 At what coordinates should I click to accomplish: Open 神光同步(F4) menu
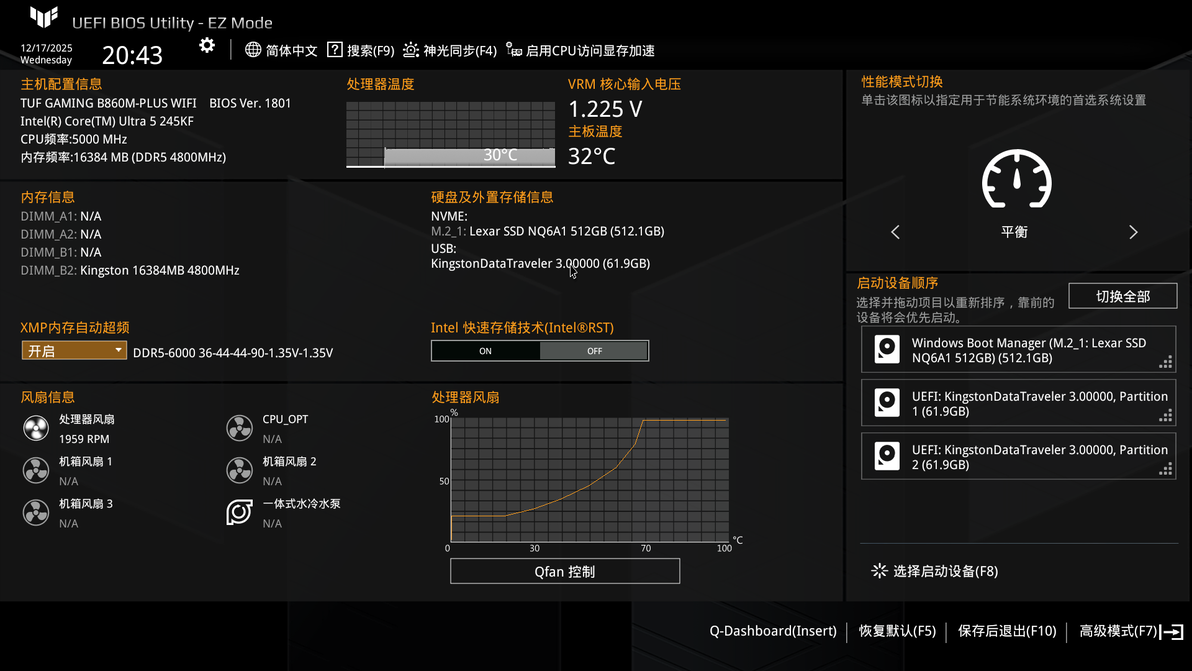click(x=460, y=51)
